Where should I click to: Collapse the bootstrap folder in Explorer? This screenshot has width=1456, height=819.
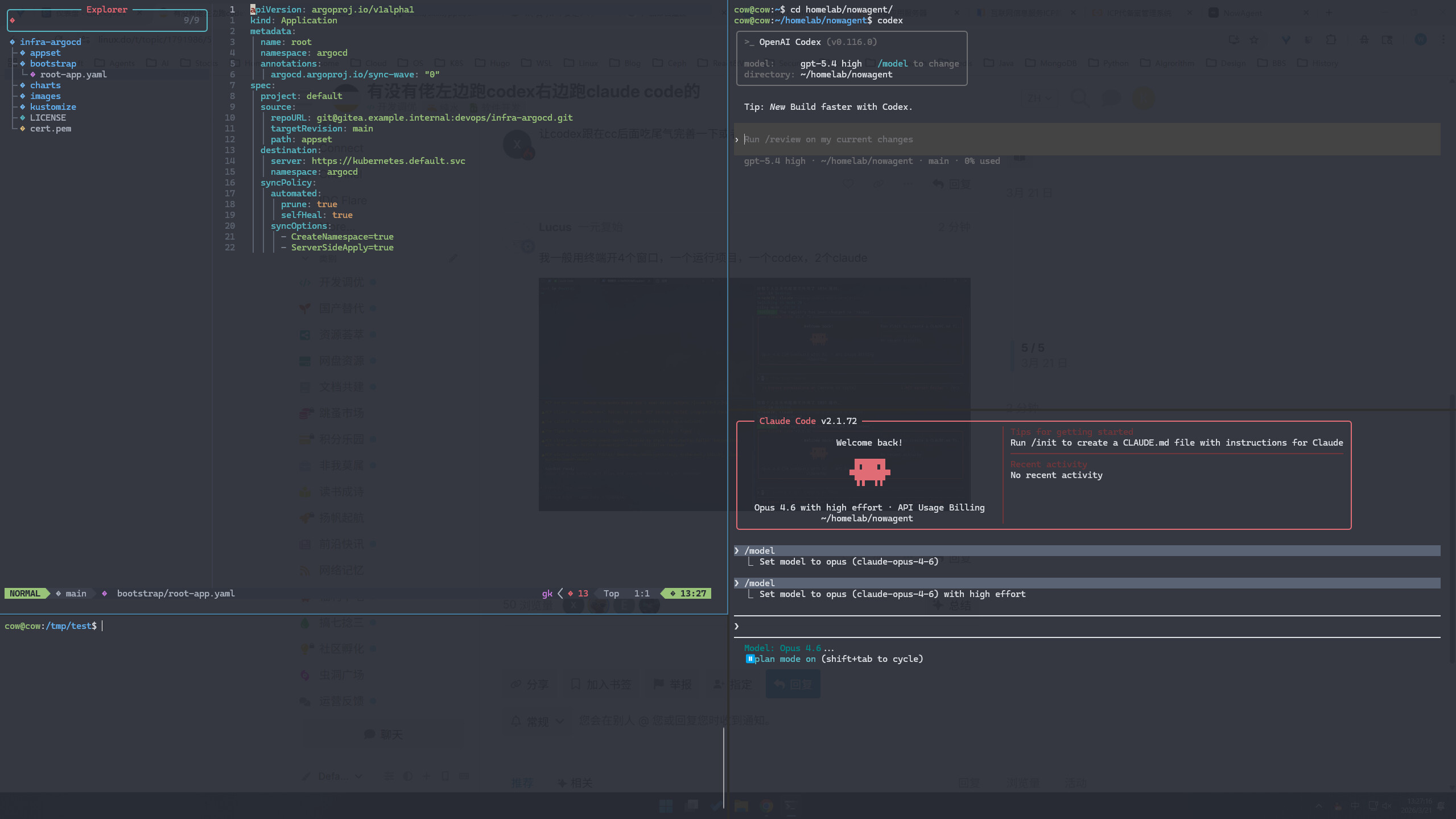pyautogui.click(x=53, y=64)
